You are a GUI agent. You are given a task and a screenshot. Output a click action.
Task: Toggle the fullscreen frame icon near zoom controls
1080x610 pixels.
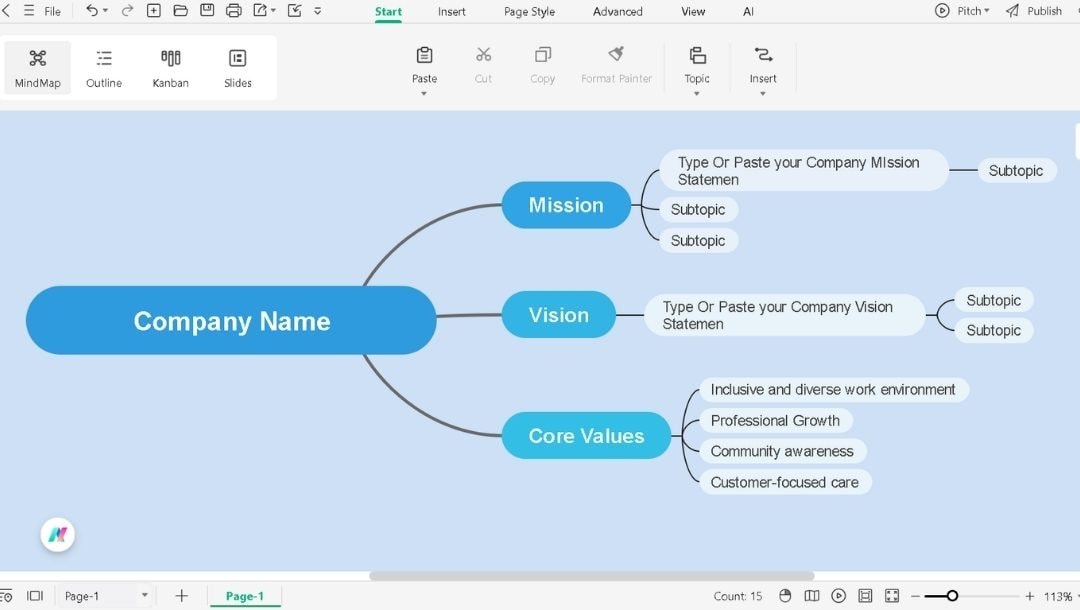892,595
